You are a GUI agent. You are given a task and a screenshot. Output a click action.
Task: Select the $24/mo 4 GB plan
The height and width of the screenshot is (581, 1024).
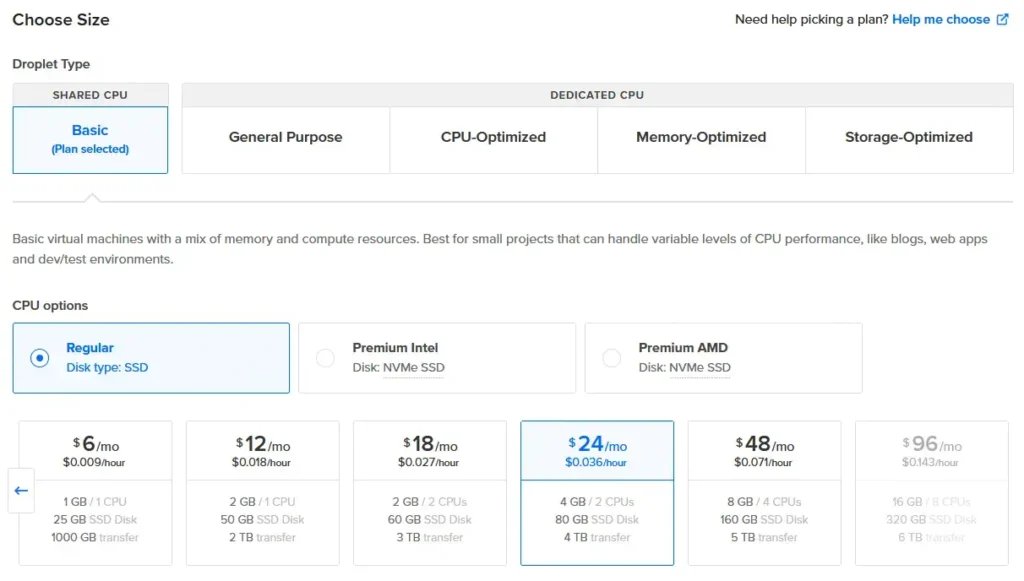[597, 492]
